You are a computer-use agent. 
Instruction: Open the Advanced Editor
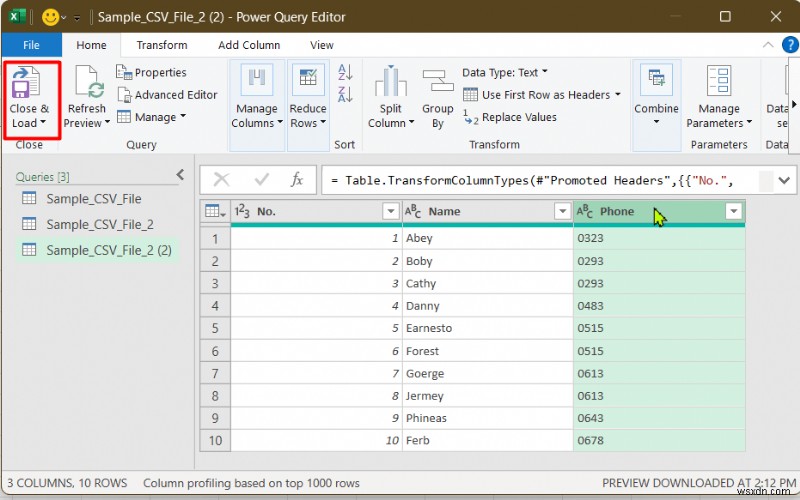pyautogui.click(x=167, y=95)
